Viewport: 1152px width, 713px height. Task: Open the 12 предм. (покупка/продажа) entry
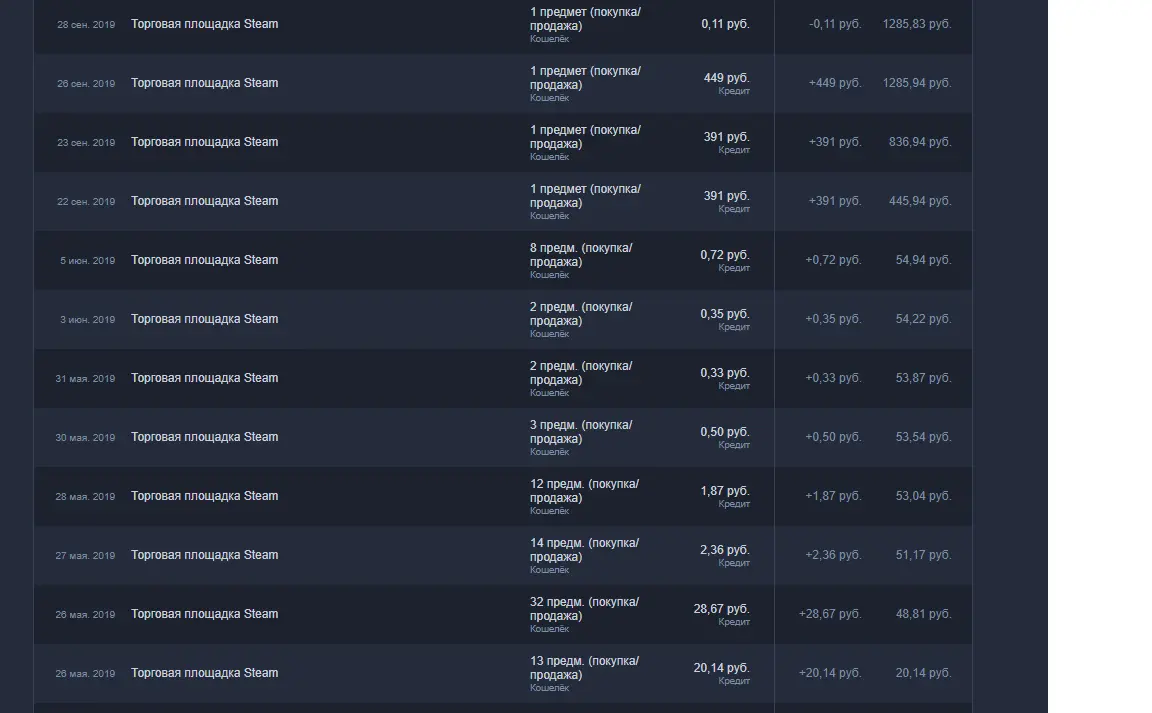coord(584,491)
